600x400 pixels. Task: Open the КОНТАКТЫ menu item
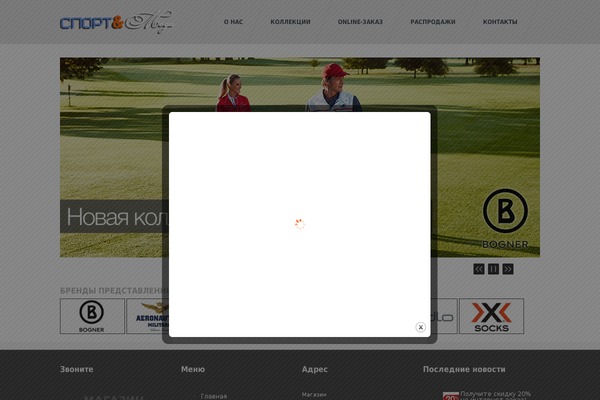(x=500, y=22)
